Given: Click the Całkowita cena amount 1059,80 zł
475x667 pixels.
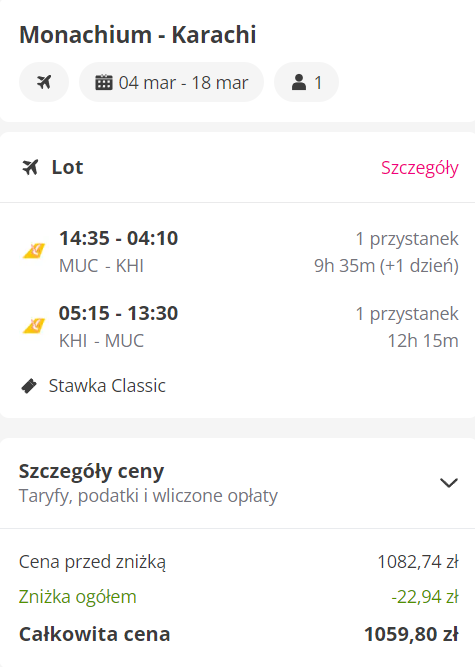Looking at the screenshot, I should coord(411,634).
